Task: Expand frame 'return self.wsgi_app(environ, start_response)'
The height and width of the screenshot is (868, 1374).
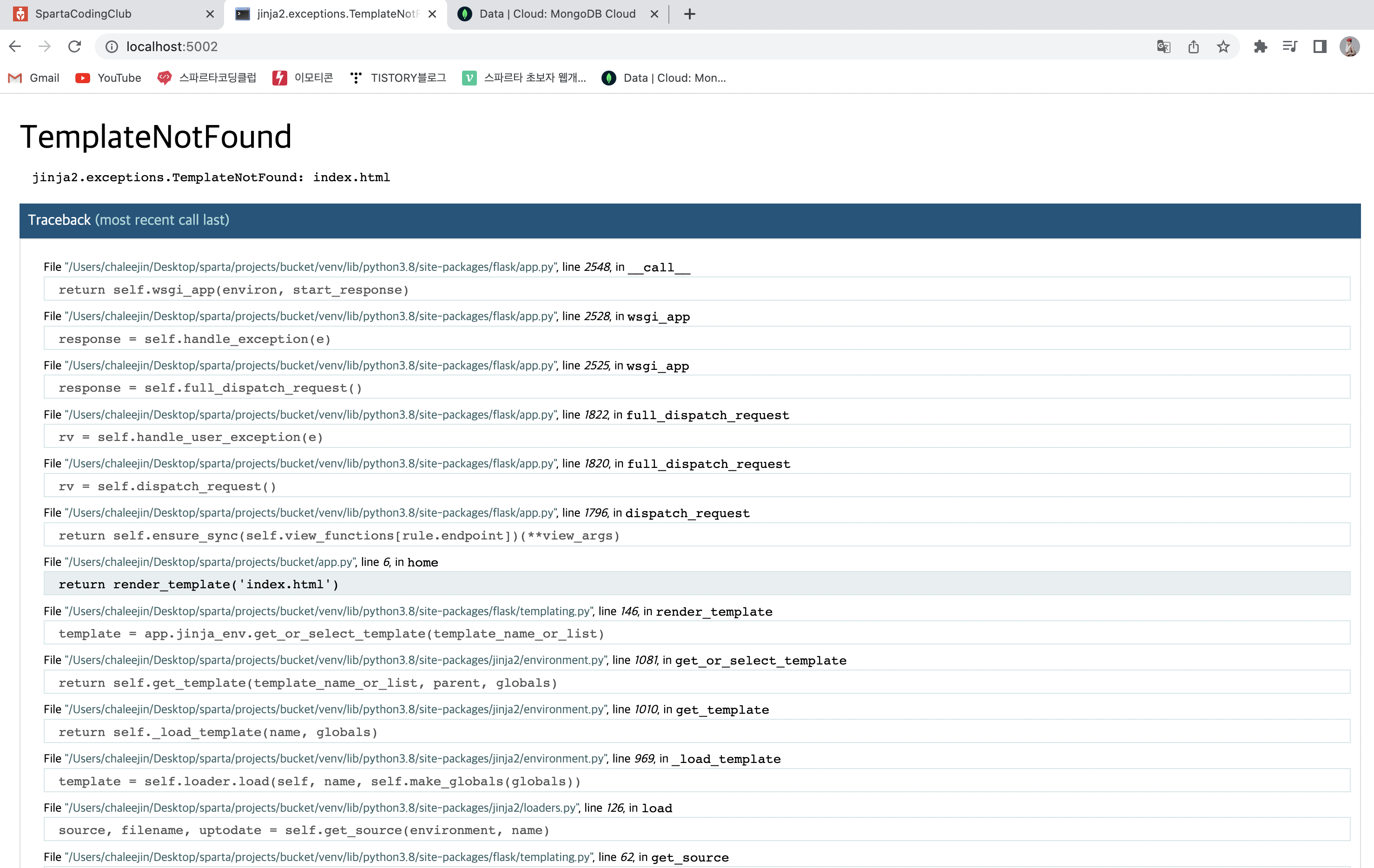Action: [x=697, y=289]
